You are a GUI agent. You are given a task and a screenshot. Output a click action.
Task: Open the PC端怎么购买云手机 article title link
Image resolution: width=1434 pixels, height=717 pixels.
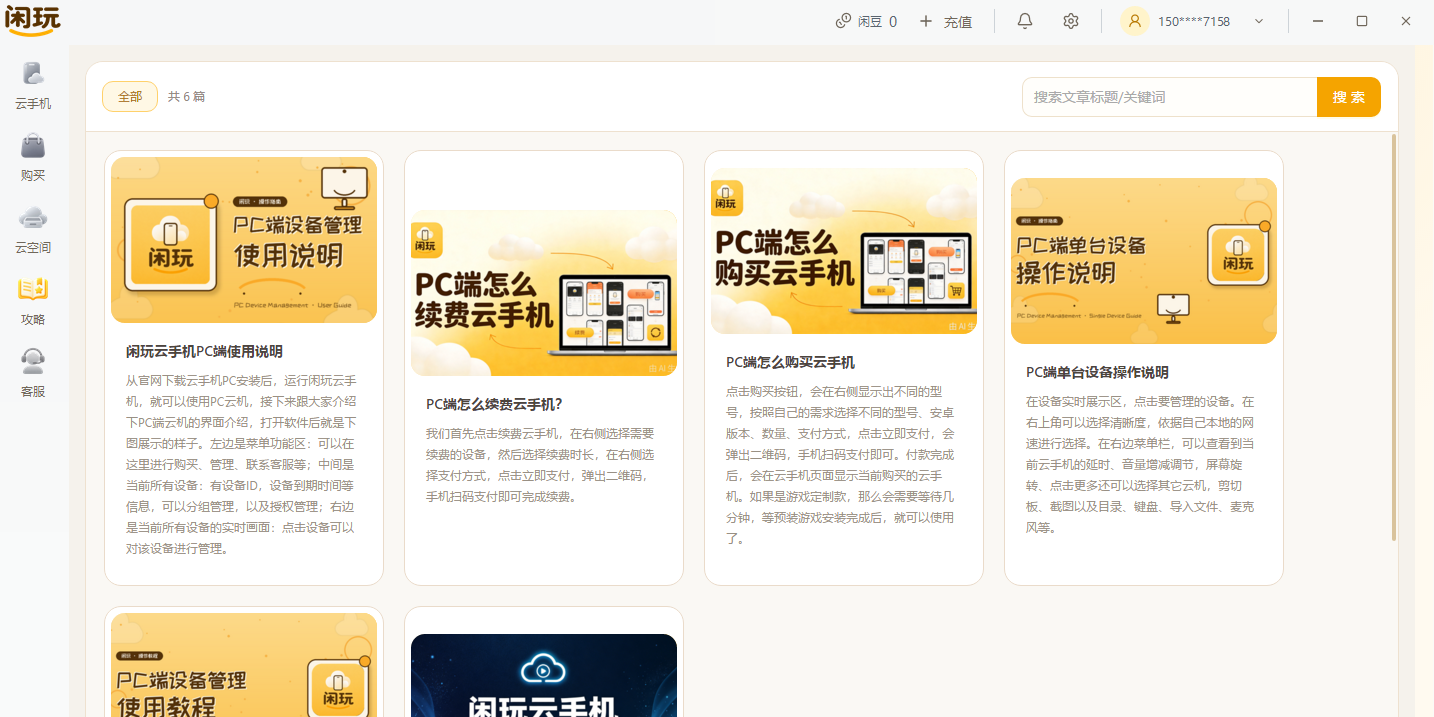click(x=791, y=362)
